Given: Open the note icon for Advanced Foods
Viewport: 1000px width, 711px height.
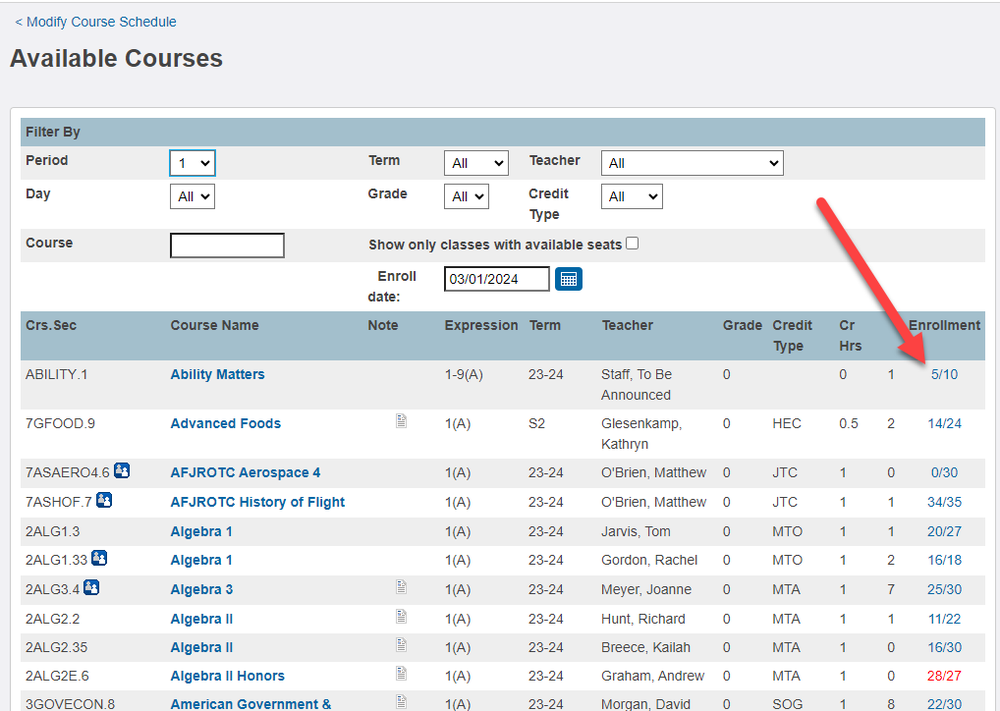Looking at the screenshot, I should [x=401, y=421].
